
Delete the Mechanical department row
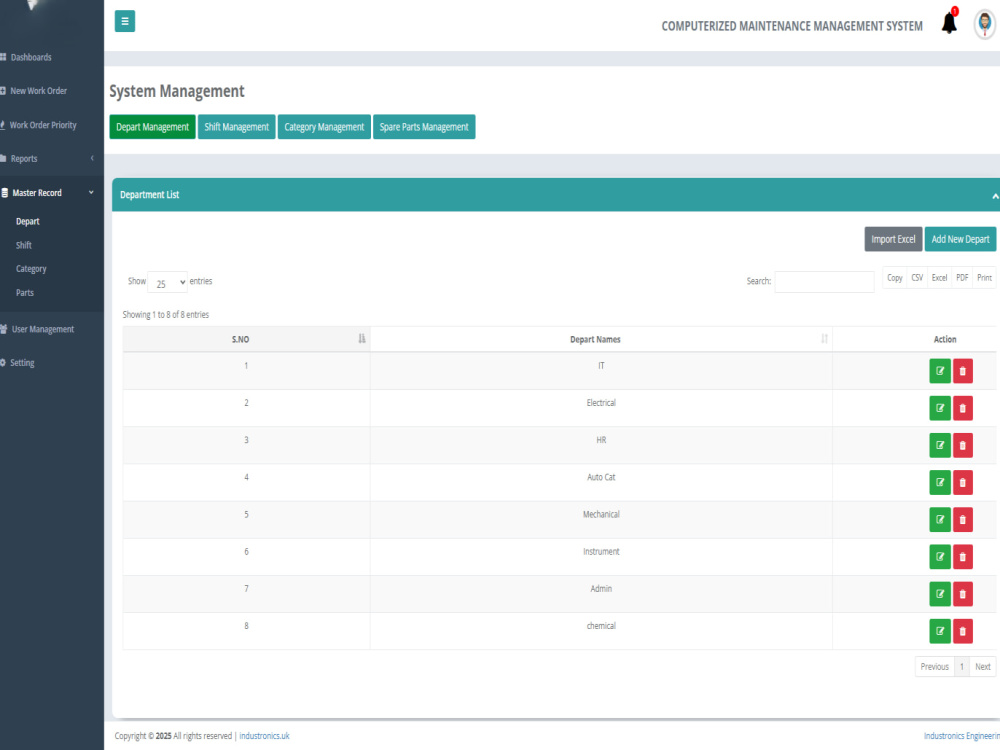(x=963, y=520)
